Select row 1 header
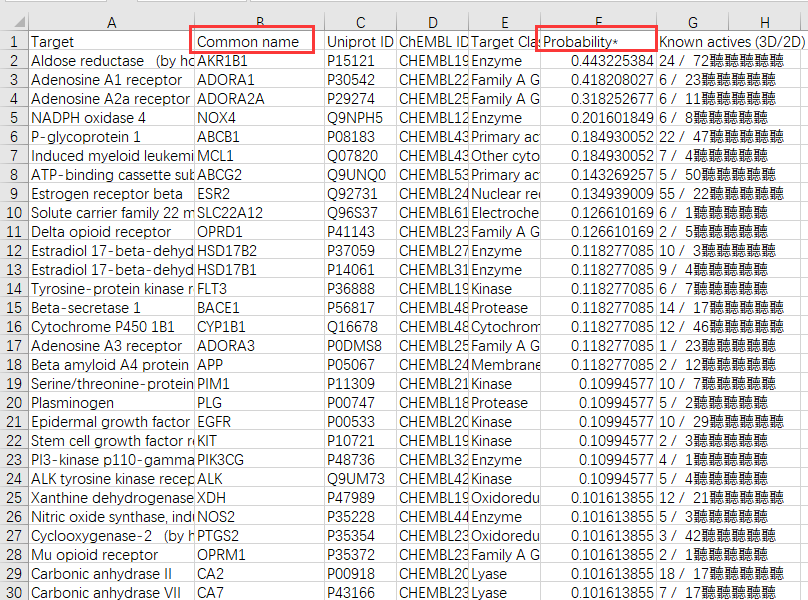The height and width of the screenshot is (600, 808). pos(14,42)
